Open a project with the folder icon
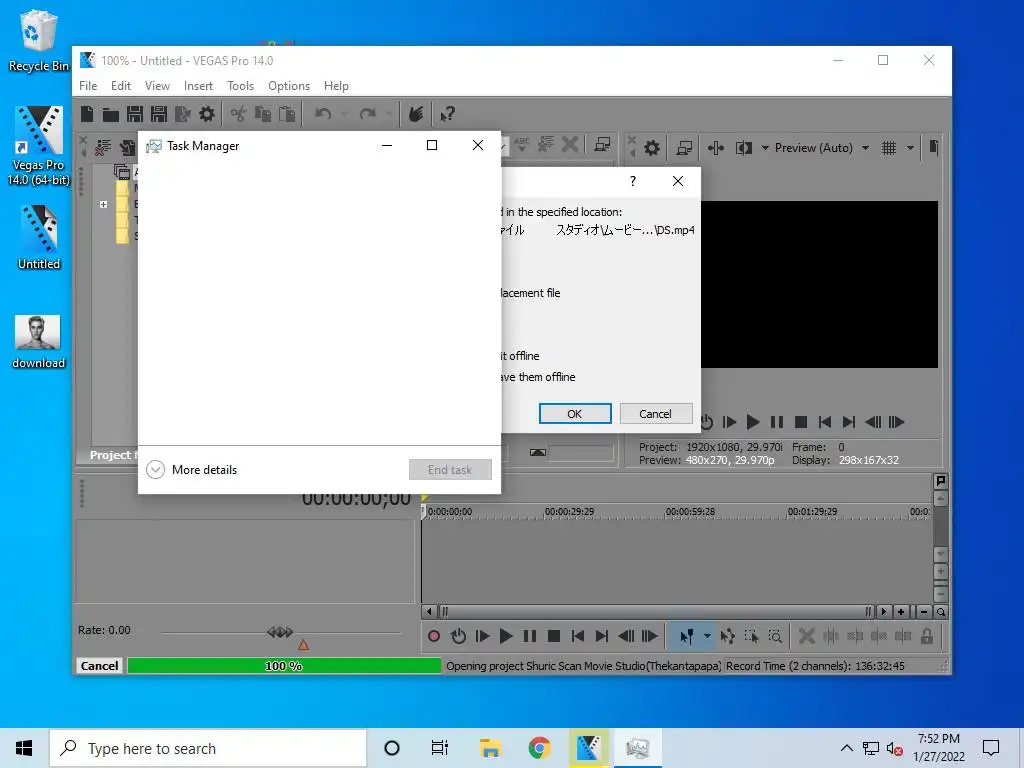This screenshot has height=768, width=1024. (110, 115)
